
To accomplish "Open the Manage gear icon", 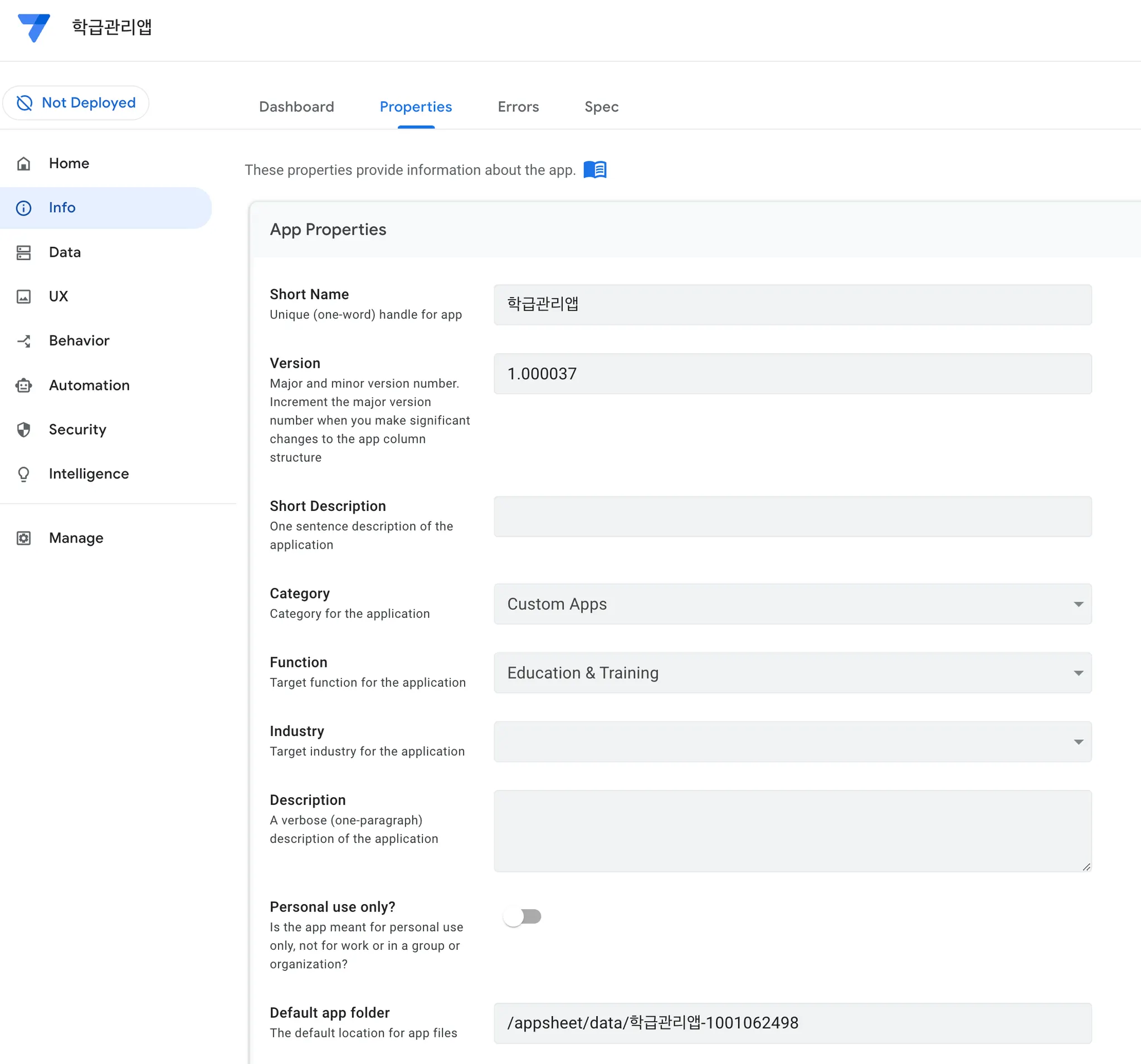I will (23, 538).
